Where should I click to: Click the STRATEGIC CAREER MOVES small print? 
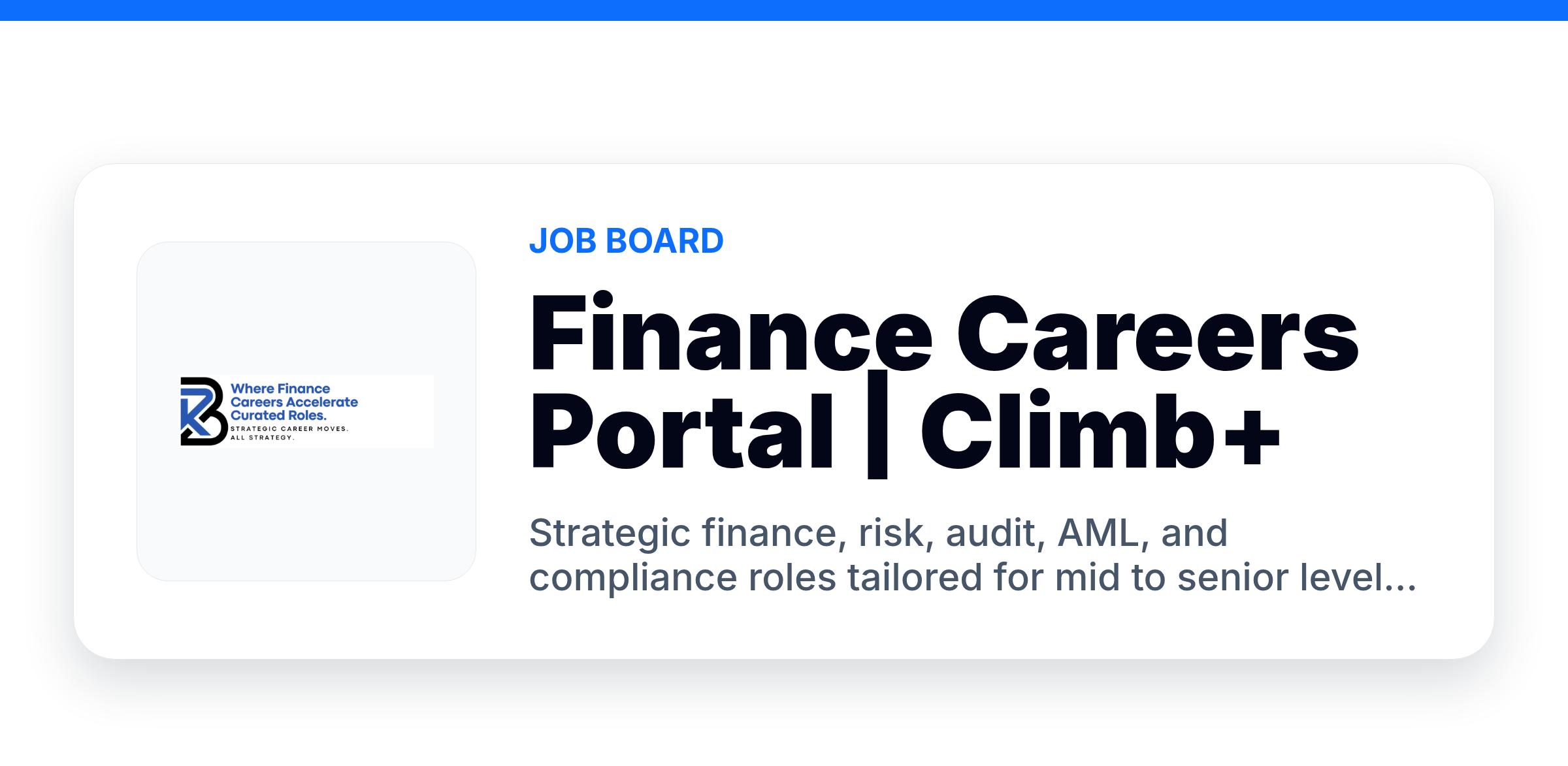click(x=289, y=429)
